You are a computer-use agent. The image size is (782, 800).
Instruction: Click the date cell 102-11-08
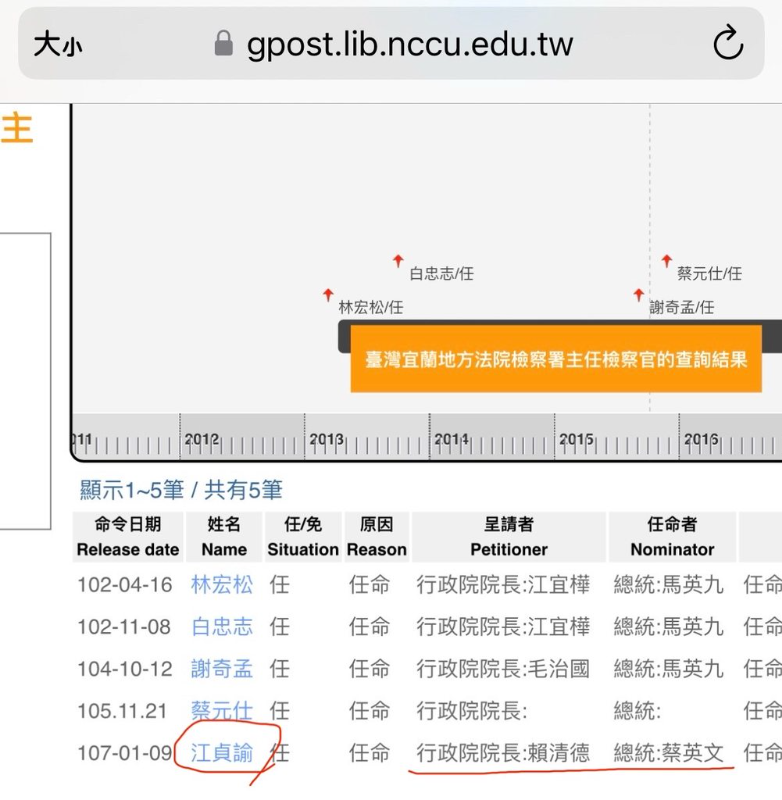[x=124, y=627]
